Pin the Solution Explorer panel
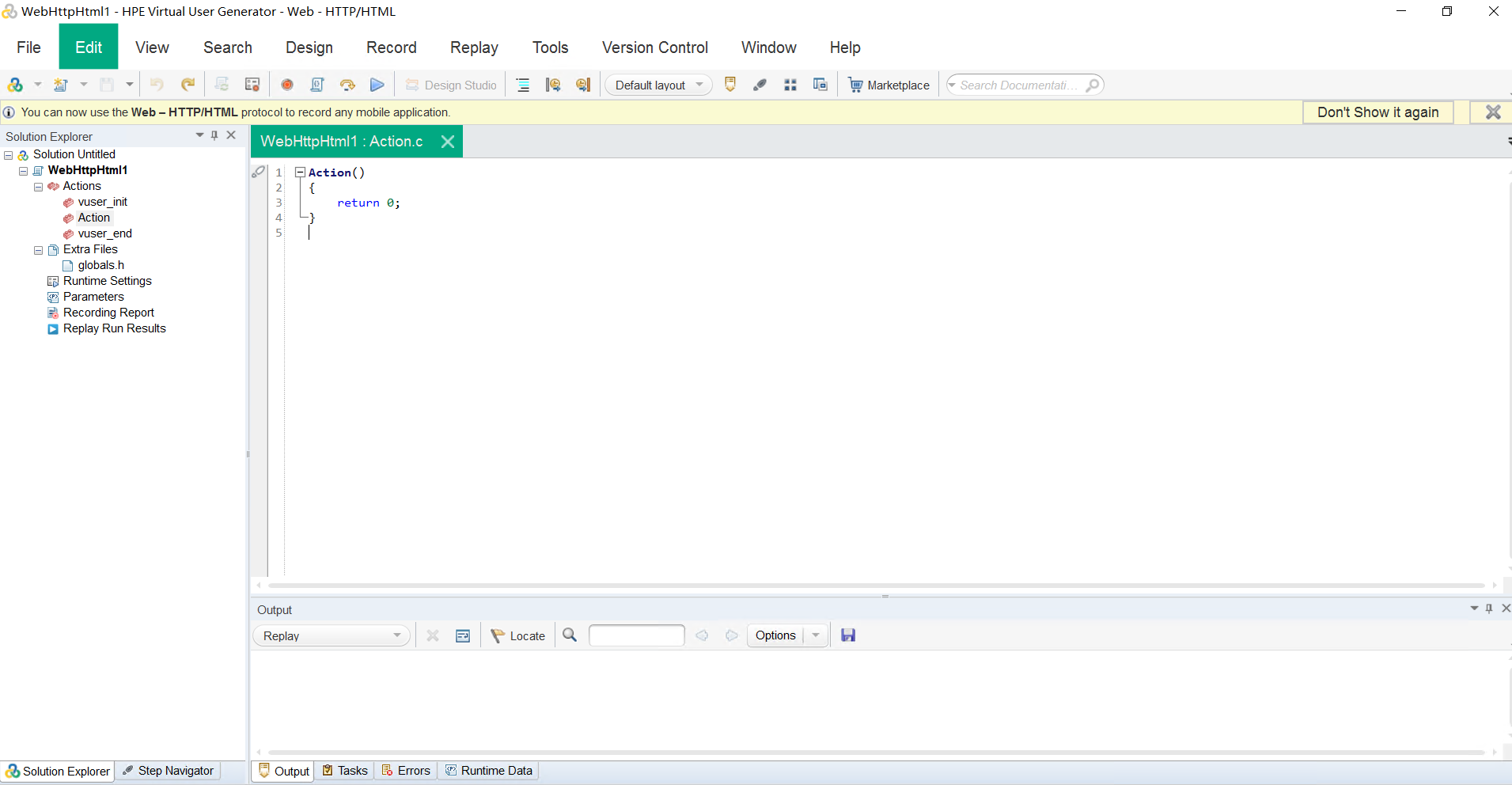The width and height of the screenshot is (1512, 785). click(x=214, y=135)
